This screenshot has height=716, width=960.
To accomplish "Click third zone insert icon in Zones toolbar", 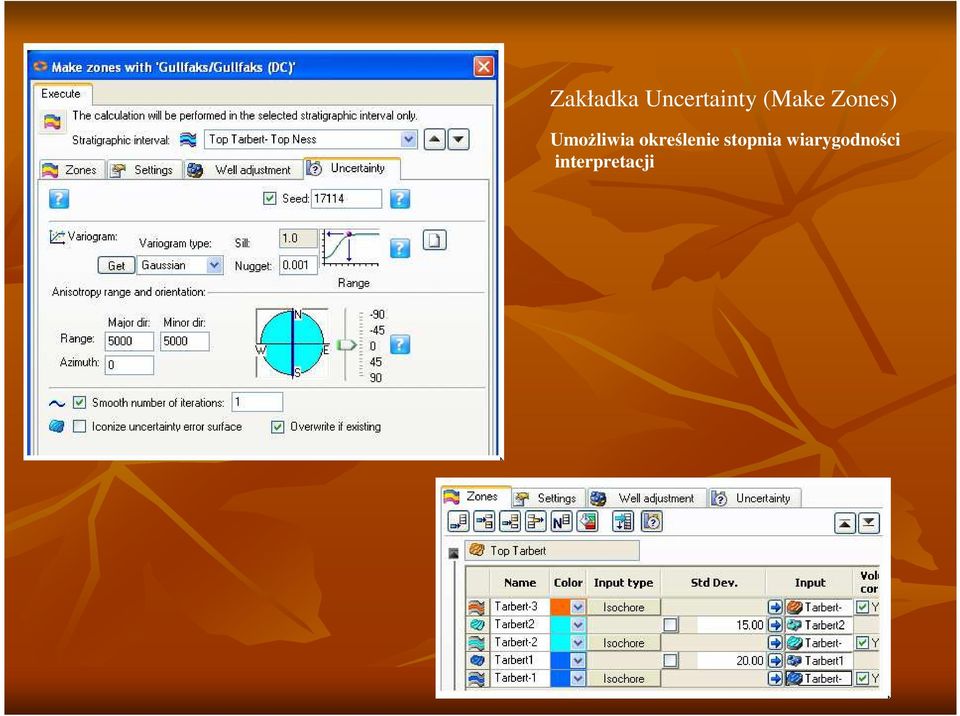I will (510, 522).
